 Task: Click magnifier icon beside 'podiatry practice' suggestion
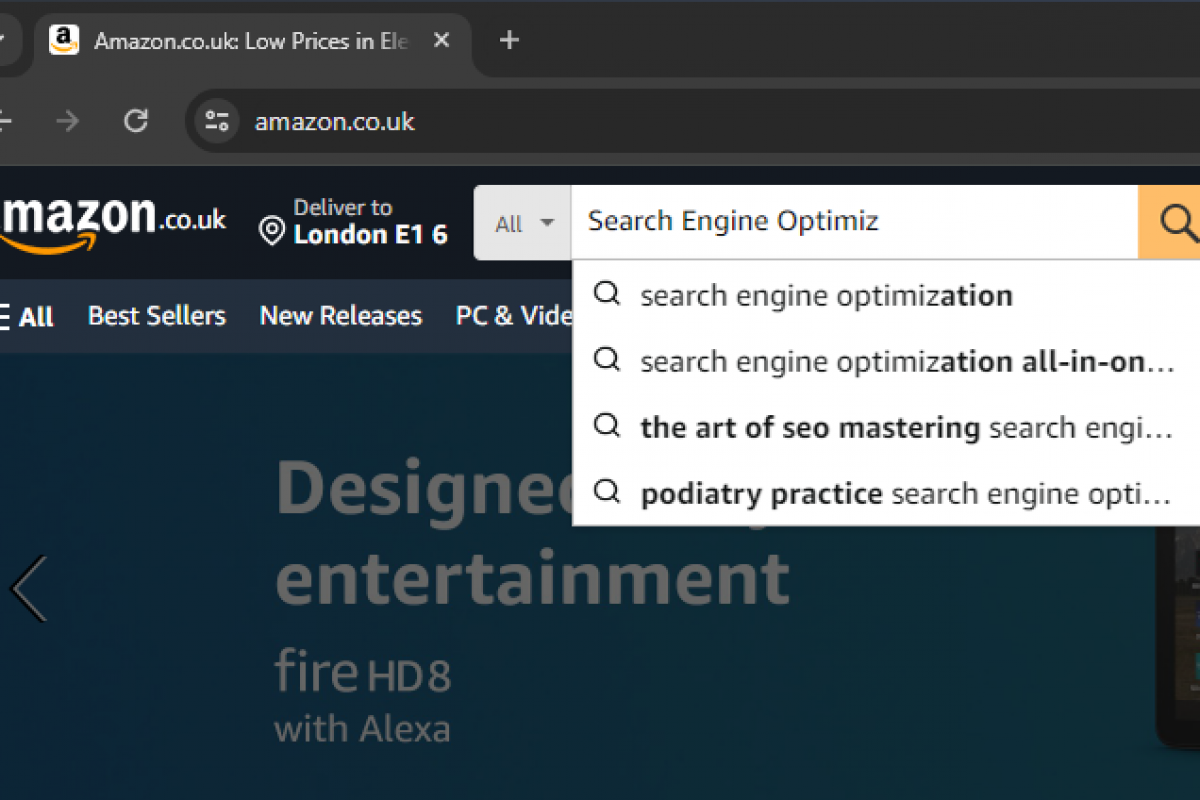click(x=607, y=491)
